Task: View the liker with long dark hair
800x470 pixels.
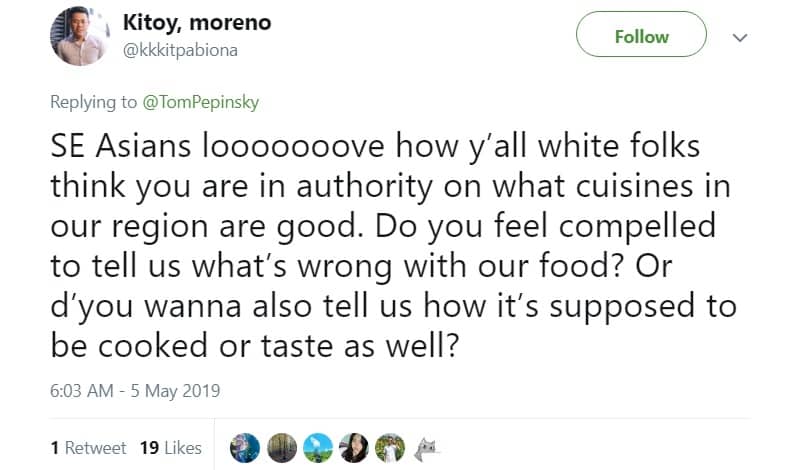Action: tap(354, 448)
